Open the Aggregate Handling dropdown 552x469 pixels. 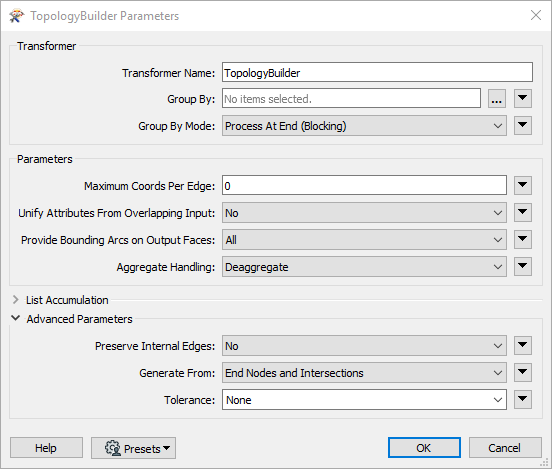coord(364,267)
